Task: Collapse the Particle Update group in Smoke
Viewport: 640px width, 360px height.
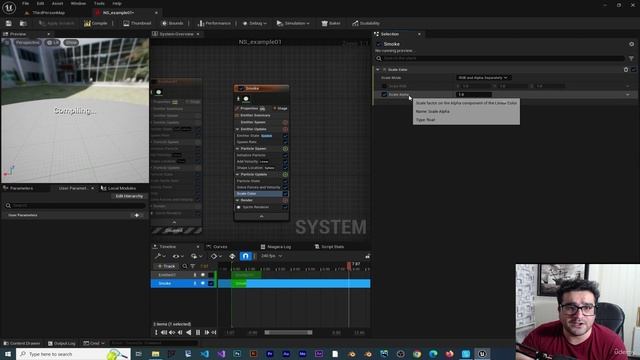Action: [x=238, y=174]
